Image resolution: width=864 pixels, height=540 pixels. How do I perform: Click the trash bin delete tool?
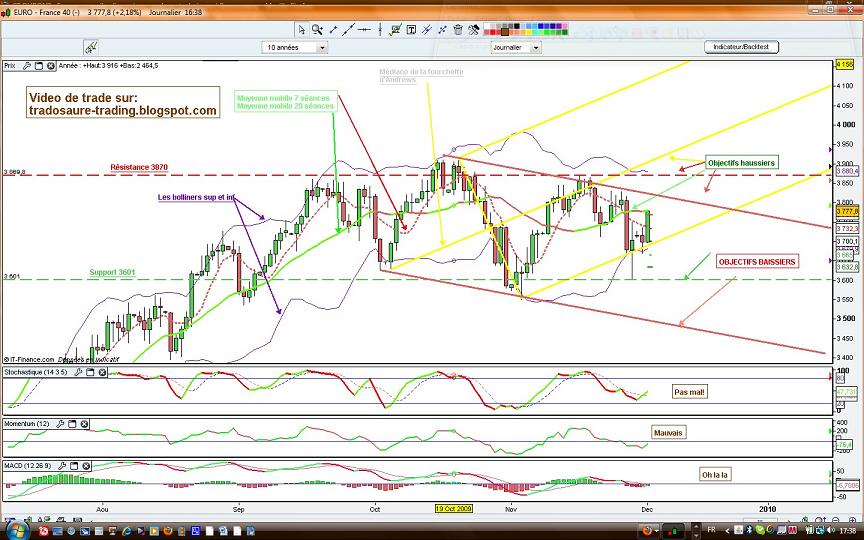(x=458, y=30)
